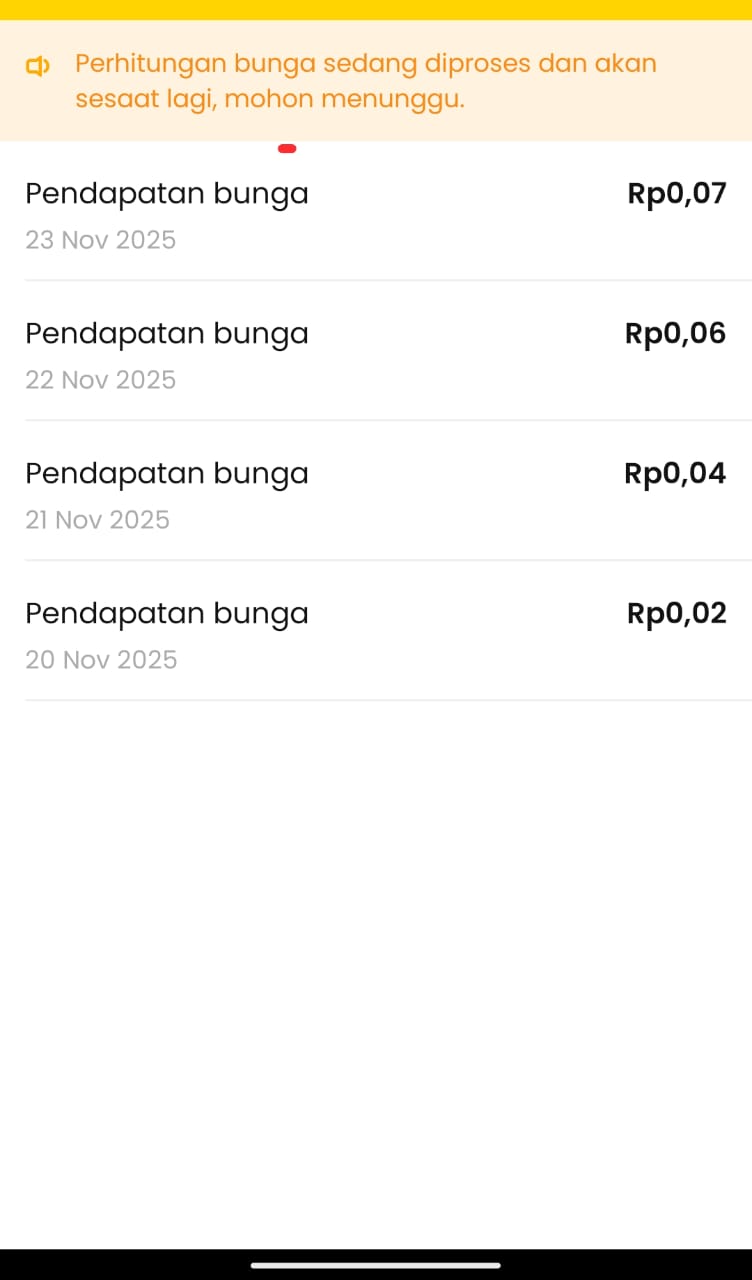The image size is (752, 1280).
Task: Select the Rp0,02 interest amount
Action: pos(676,613)
